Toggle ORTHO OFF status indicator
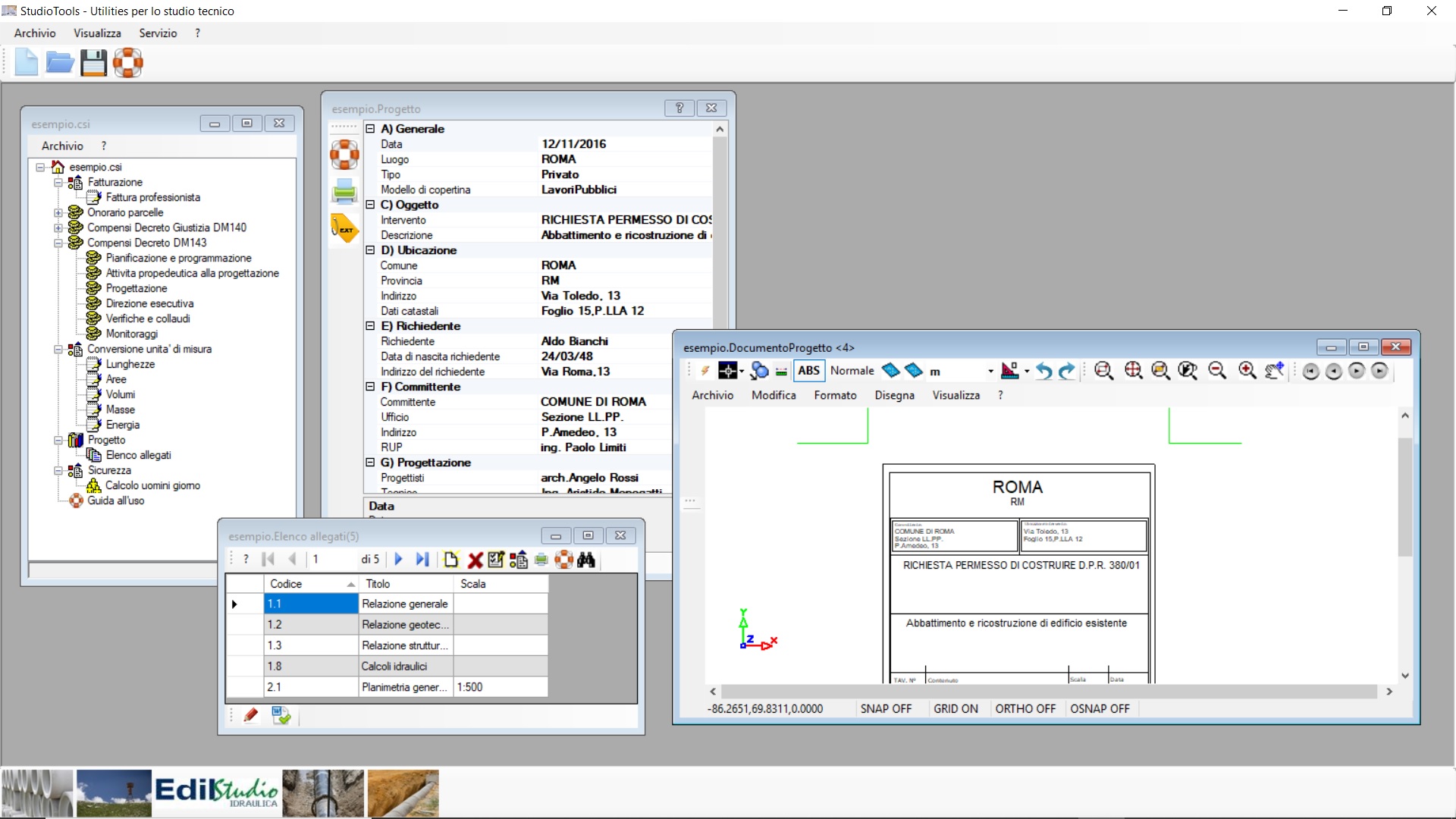Image resolution: width=1456 pixels, height=819 pixels. point(1025,709)
